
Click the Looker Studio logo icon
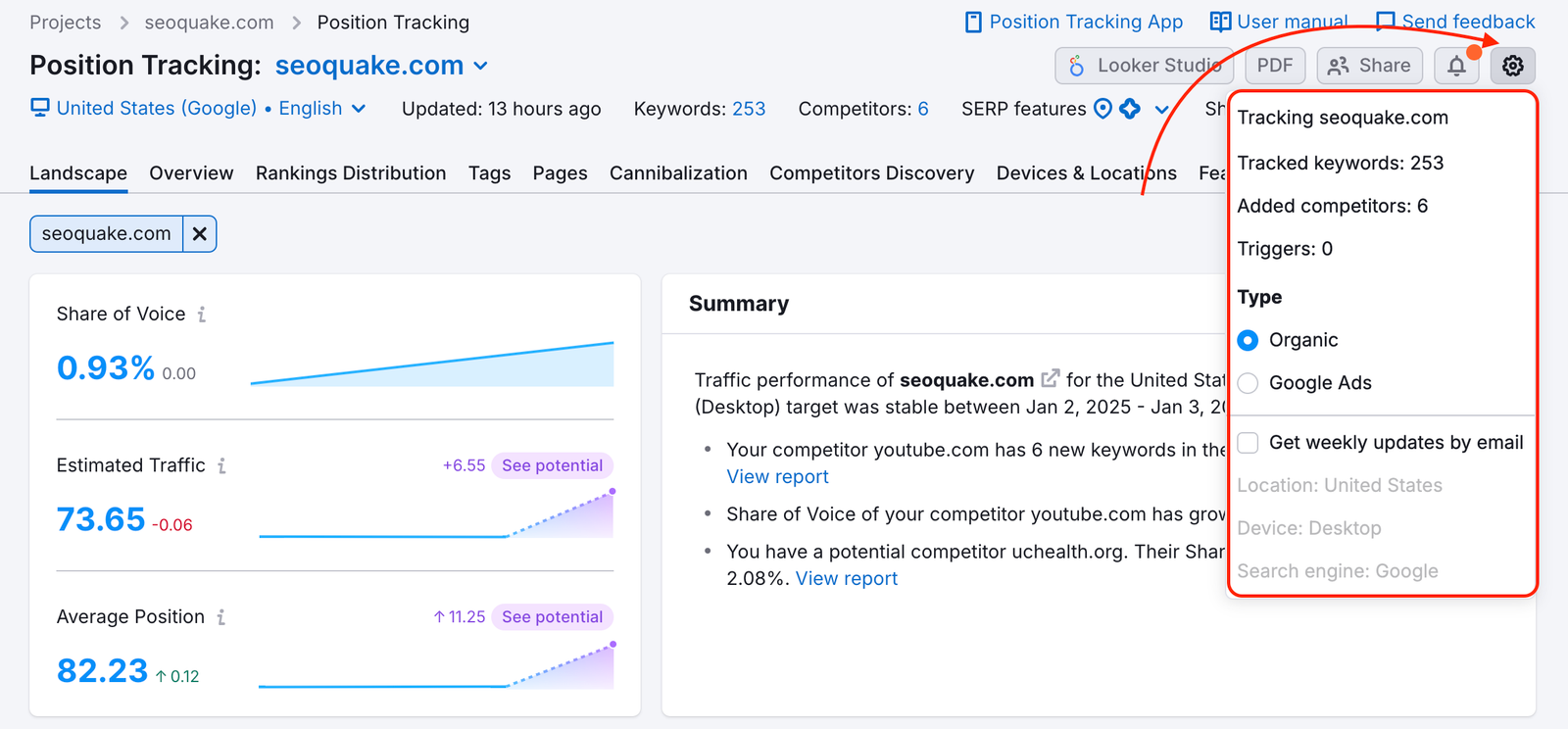tap(1076, 66)
